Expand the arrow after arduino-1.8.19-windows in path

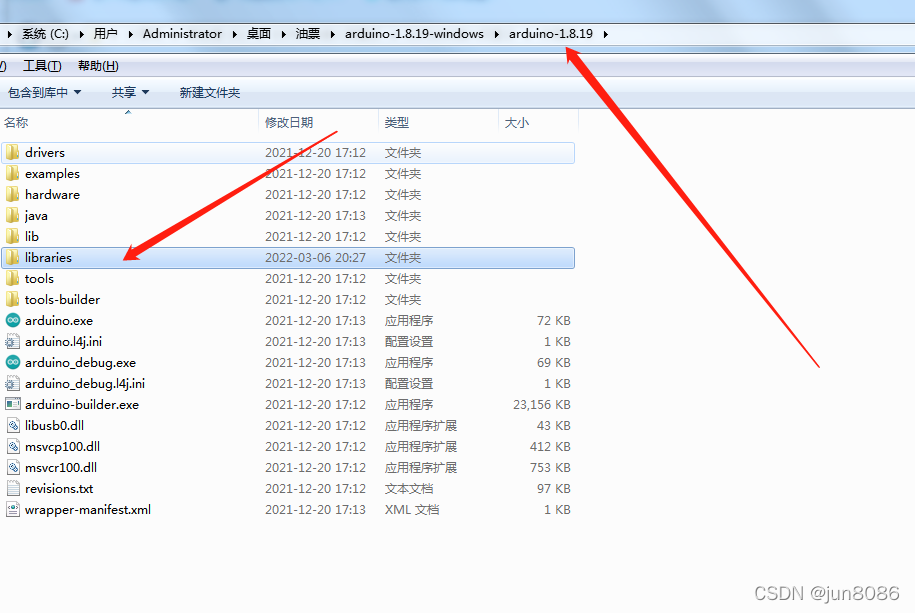click(x=497, y=34)
